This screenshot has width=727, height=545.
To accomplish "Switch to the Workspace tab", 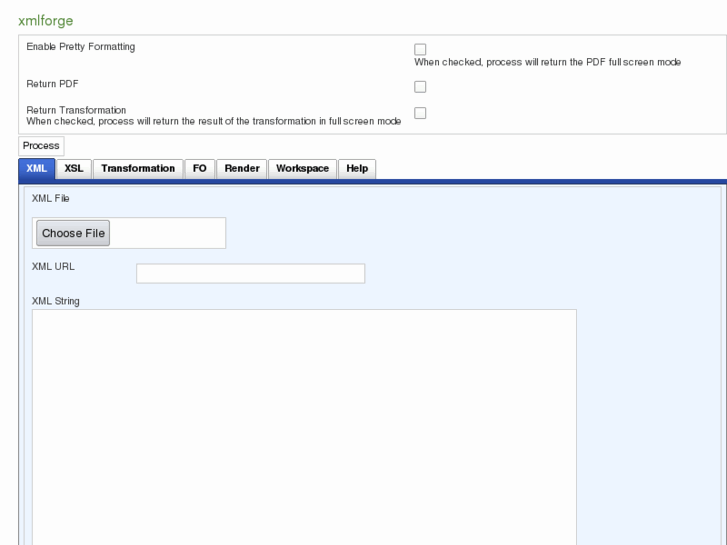I will tap(302, 168).
